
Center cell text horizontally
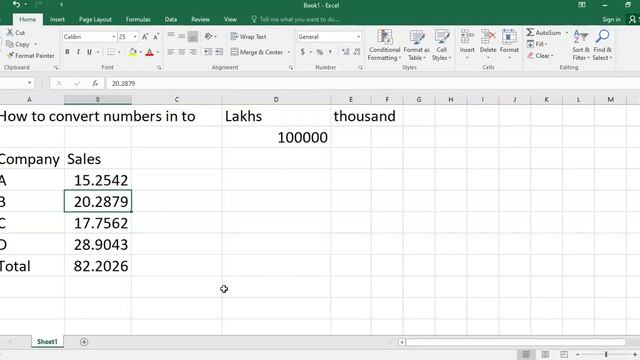point(182,52)
